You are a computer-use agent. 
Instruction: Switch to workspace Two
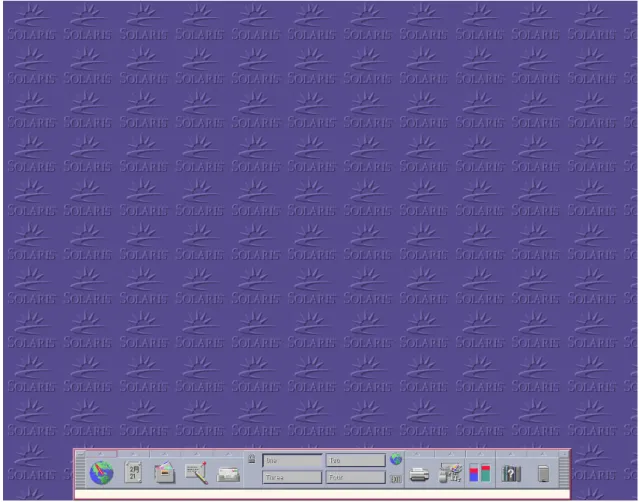(x=355, y=460)
